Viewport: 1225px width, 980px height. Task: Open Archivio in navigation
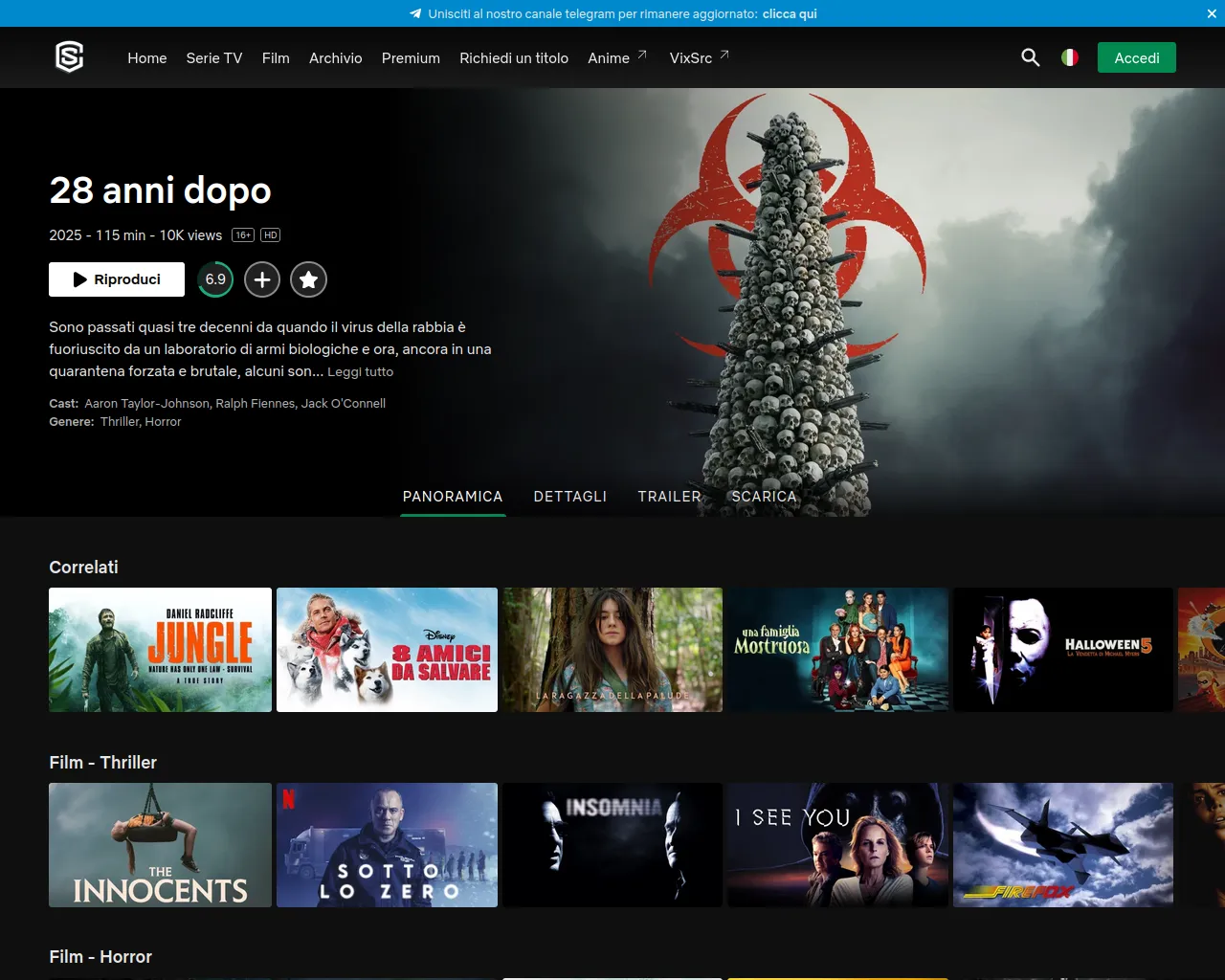tap(336, 57)
